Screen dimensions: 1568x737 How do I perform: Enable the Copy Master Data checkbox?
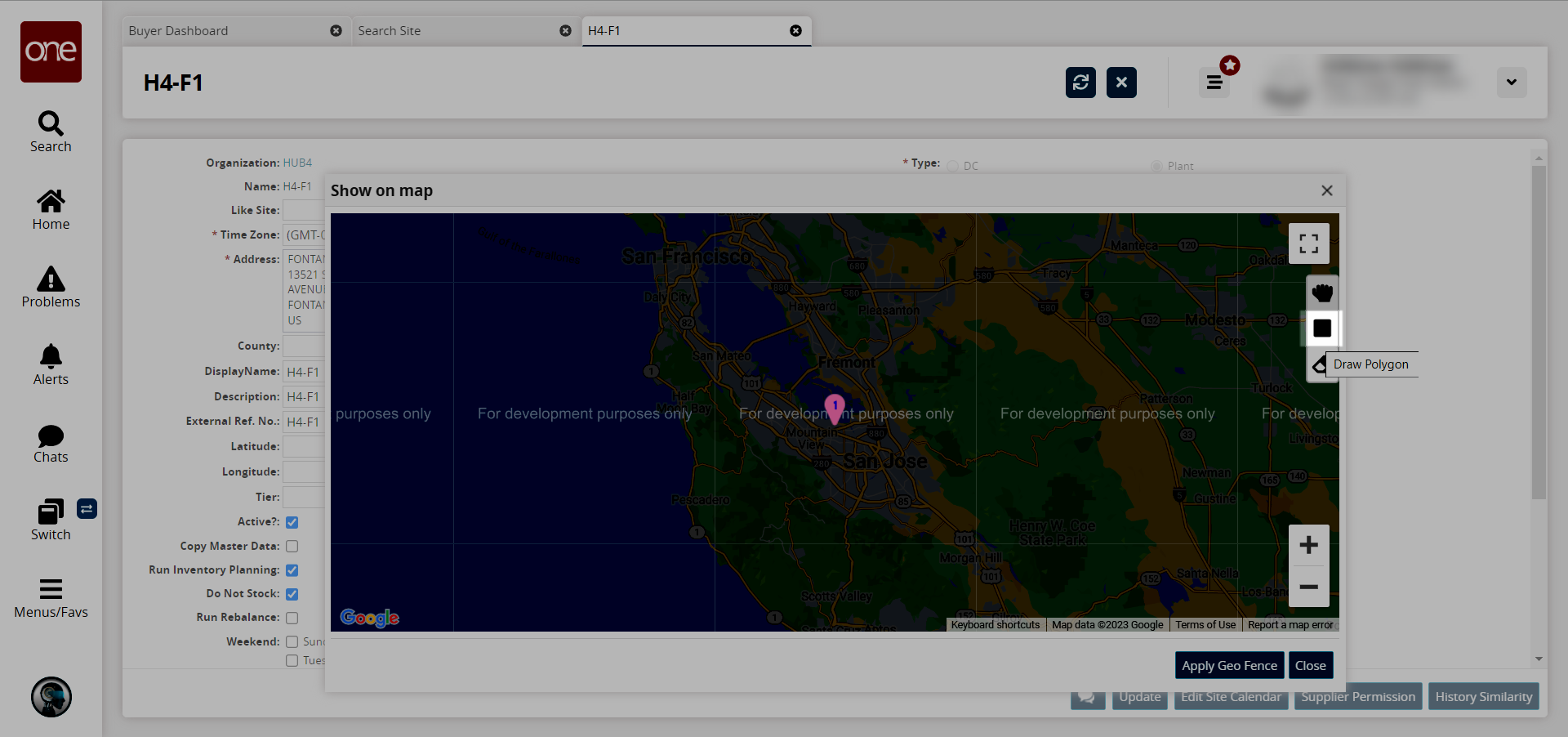tap(292, 546)
